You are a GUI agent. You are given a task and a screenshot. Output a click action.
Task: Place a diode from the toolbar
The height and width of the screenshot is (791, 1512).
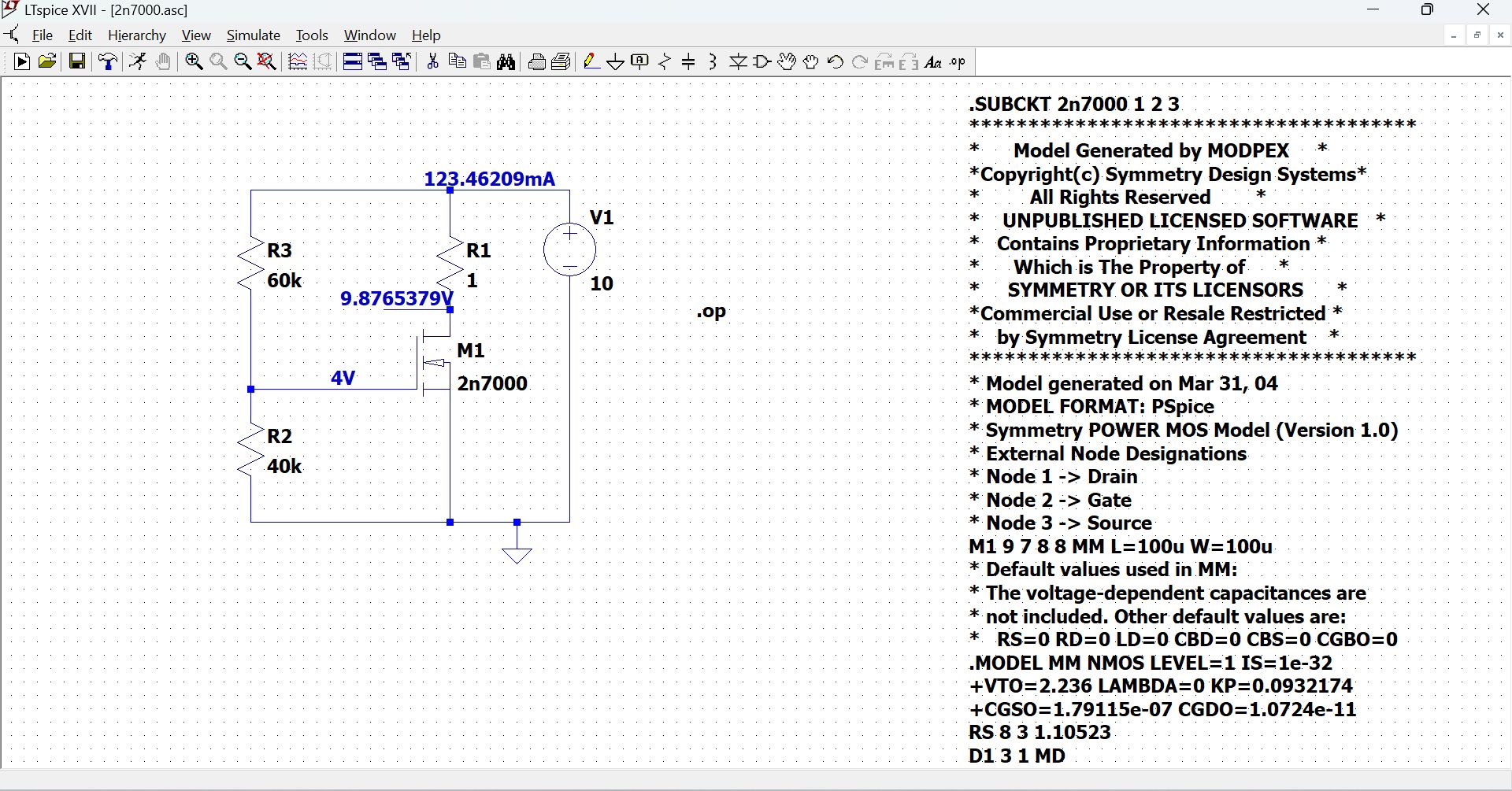click(738, 62)
